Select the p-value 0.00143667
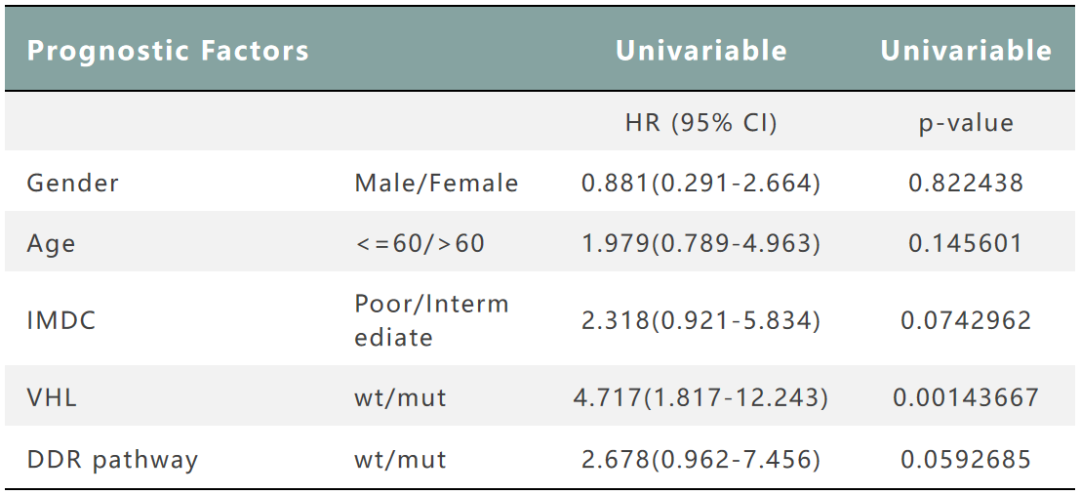The image size is (1080, 495). (x=965, y=397)
